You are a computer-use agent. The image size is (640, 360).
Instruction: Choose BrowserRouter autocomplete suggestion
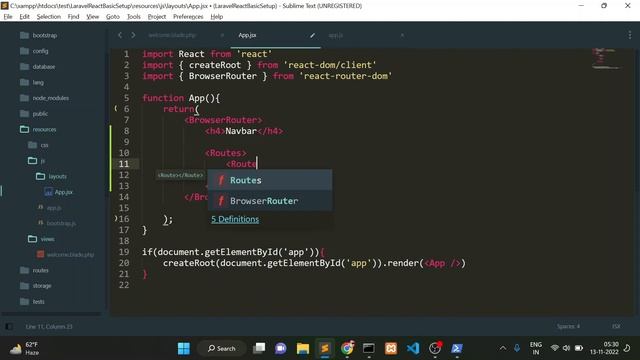(270, 201)
